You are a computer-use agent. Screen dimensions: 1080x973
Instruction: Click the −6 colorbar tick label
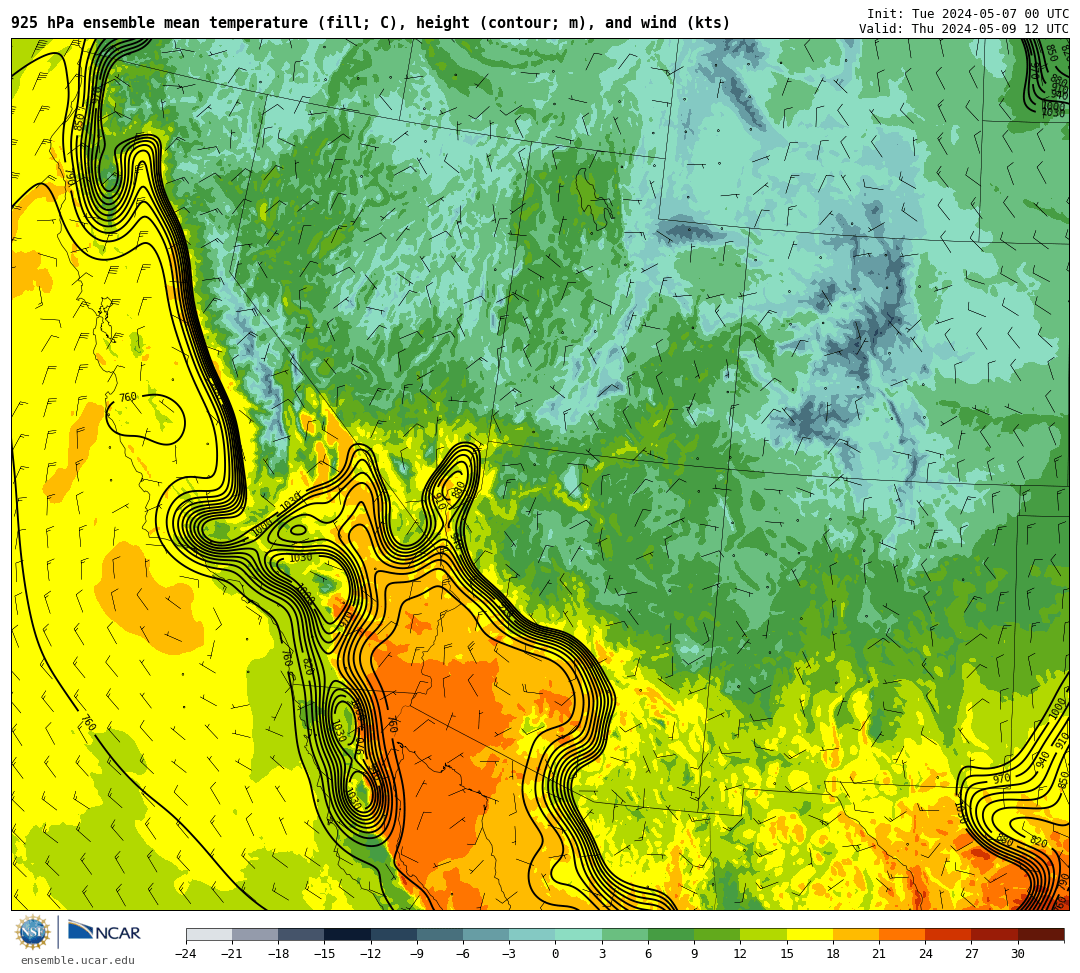(x=463, y=954)
